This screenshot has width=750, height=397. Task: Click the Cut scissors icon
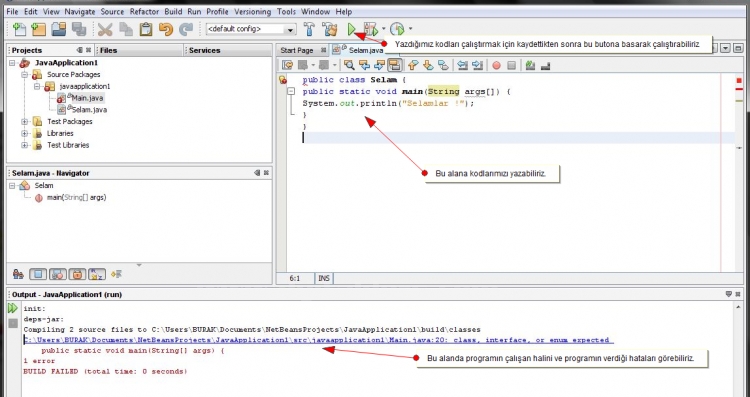pyautogui.click(x=105, y=30)
